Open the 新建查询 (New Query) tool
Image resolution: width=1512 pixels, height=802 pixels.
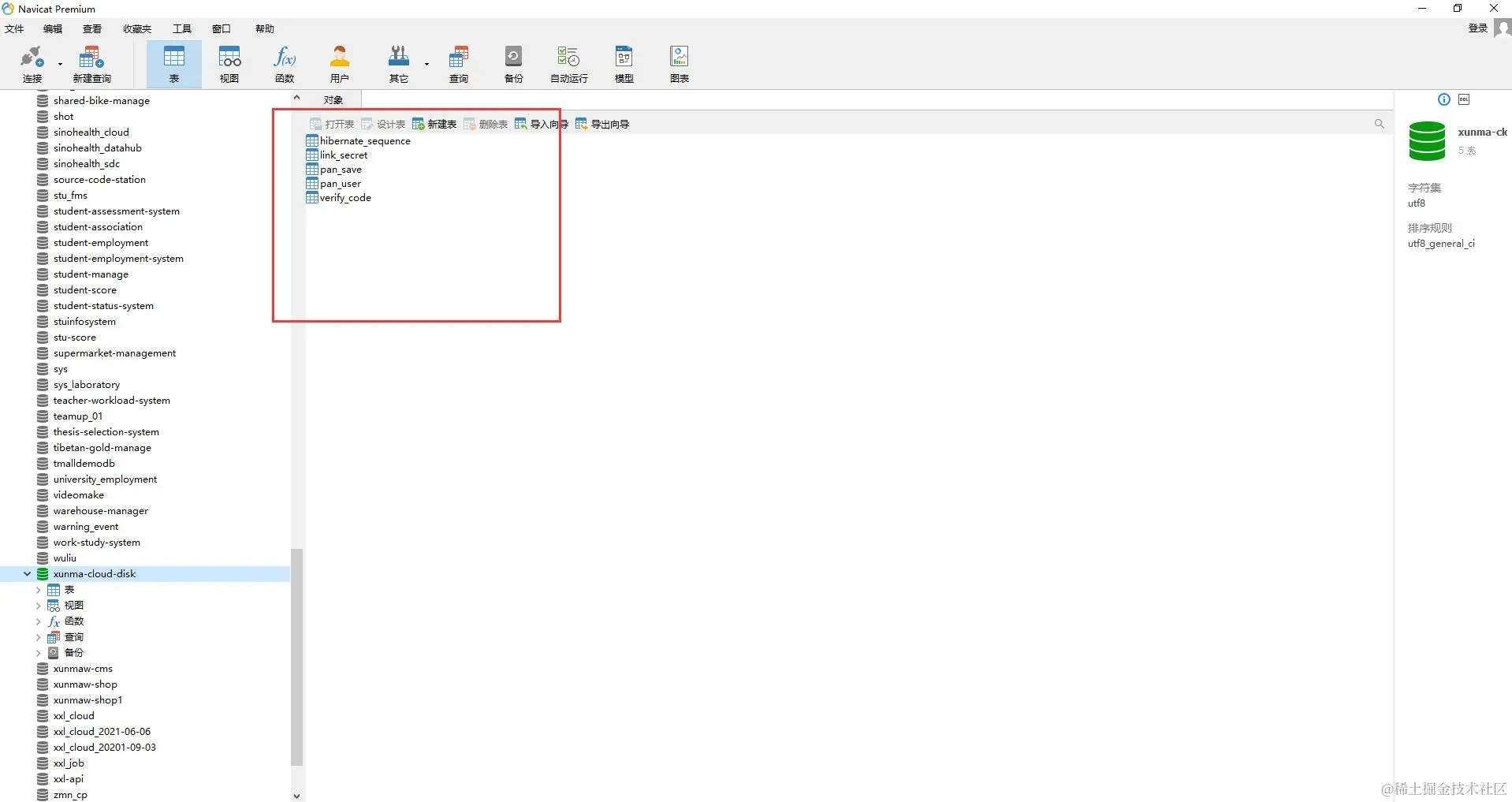coord(91,64)
